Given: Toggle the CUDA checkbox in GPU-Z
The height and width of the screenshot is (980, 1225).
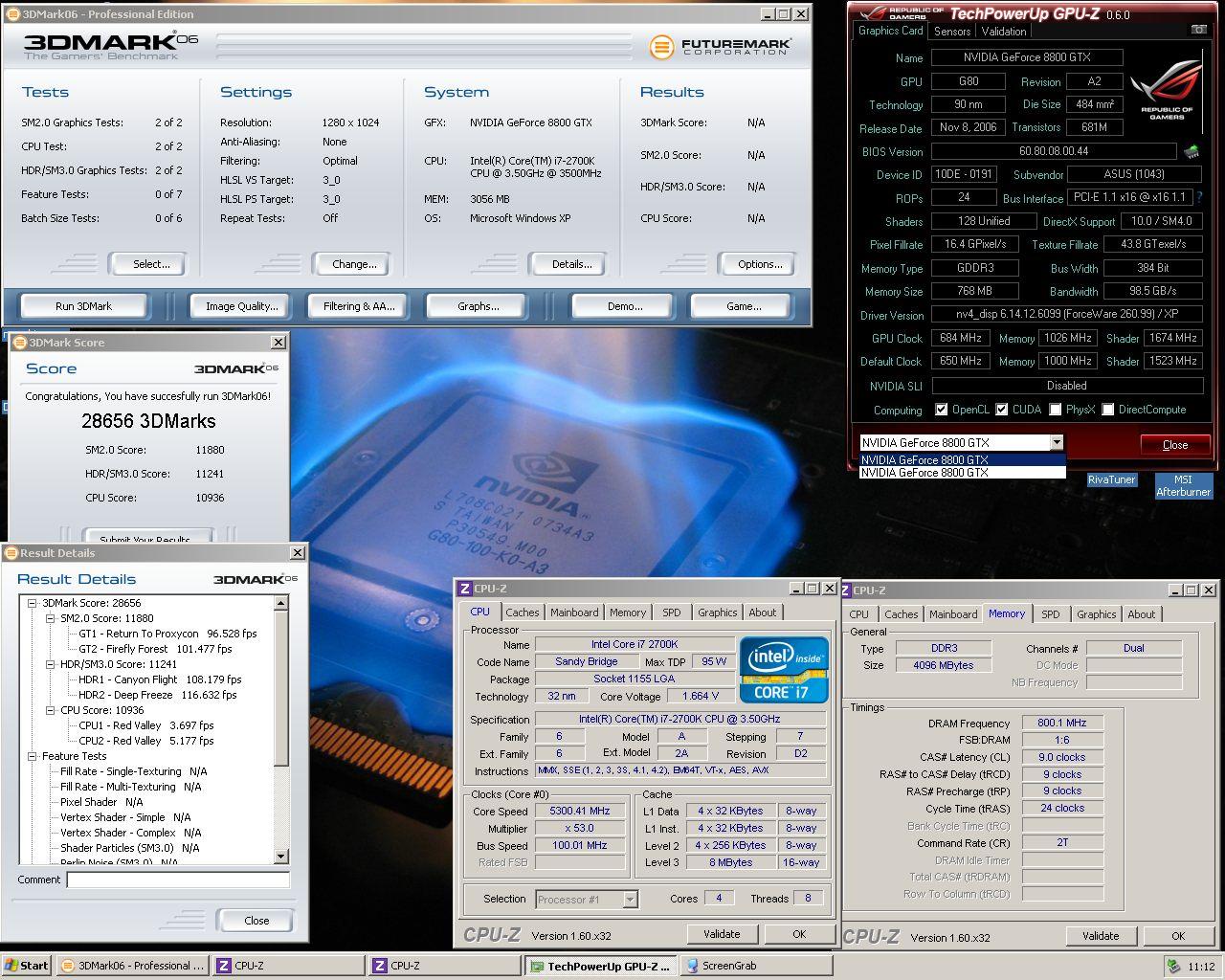Looking at the screenshot, I should 1002,410.
